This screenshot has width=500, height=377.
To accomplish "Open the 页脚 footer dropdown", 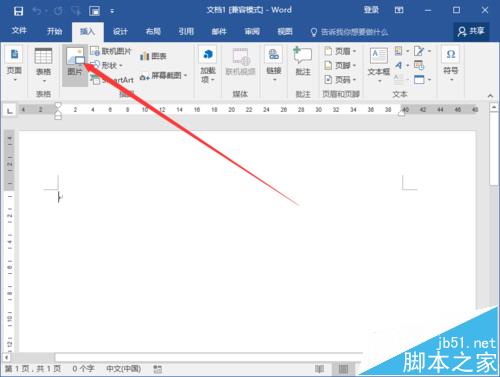I will coord(340,65).
